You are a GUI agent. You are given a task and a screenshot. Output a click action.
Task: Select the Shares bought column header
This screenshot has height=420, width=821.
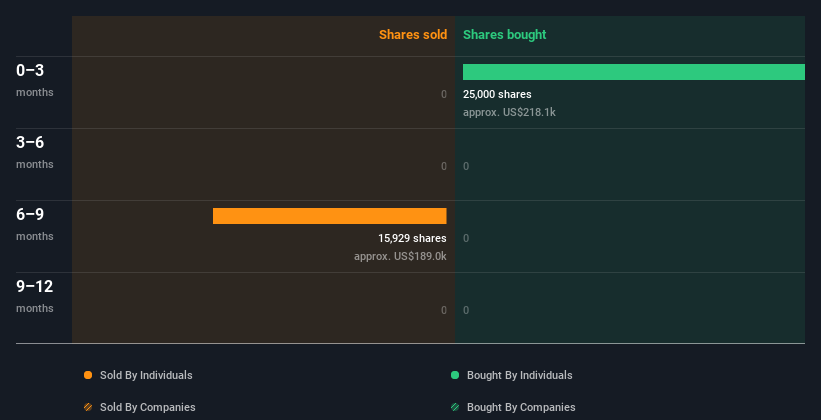click(504, 35)
